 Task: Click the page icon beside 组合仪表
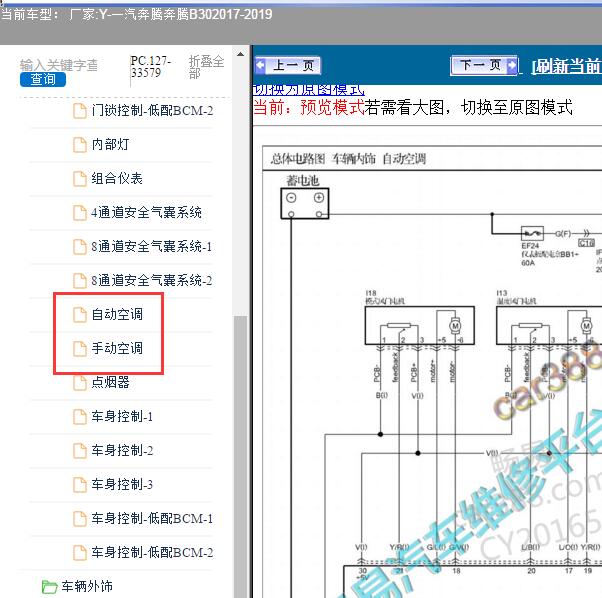click(80, 178)
